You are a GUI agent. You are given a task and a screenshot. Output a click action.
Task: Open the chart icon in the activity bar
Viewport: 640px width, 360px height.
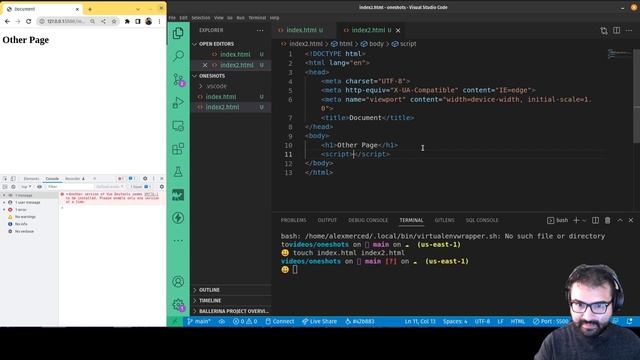pos(178,195)
